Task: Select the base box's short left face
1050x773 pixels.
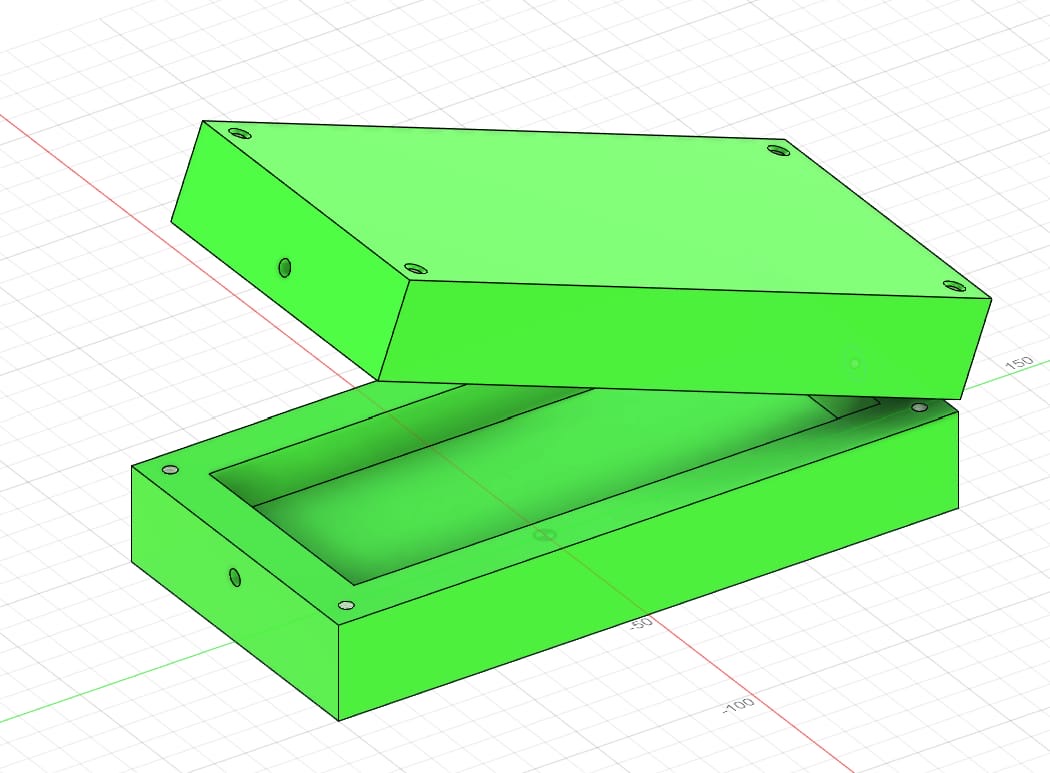Action: pos(234,593)
